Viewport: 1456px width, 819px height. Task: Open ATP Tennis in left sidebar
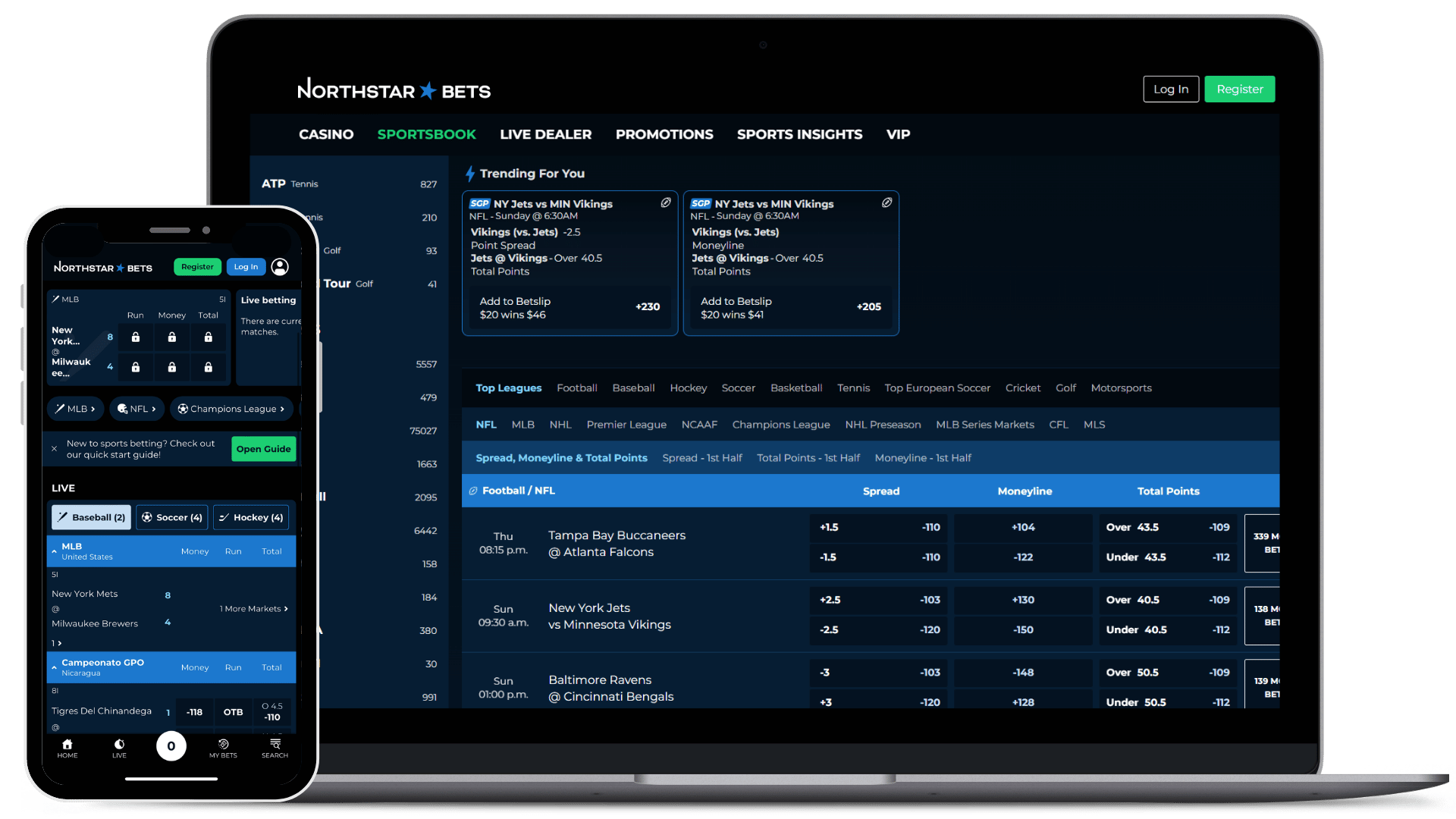click(350, 184)
